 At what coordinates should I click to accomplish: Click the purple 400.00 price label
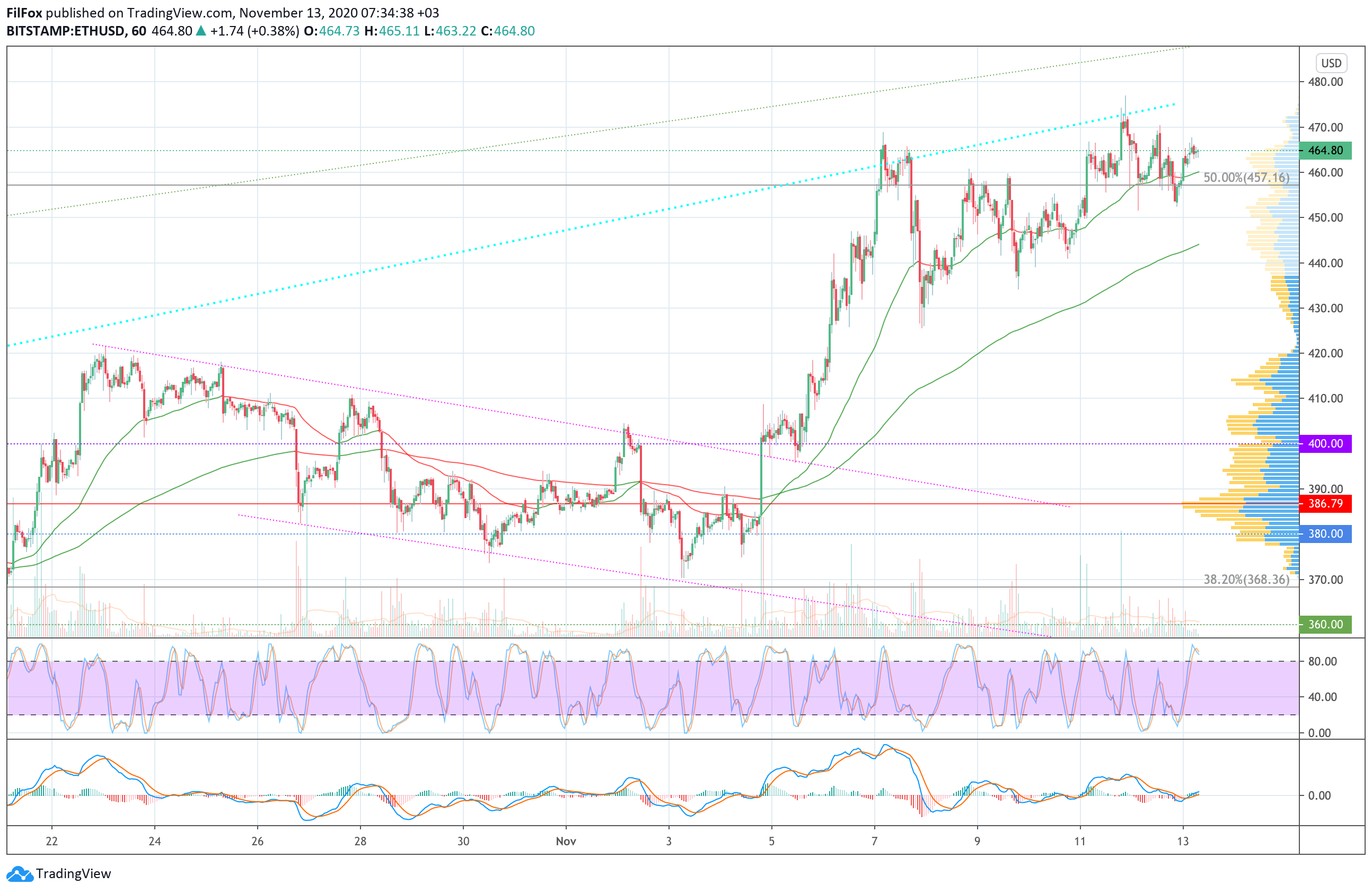click(1325, 444)
